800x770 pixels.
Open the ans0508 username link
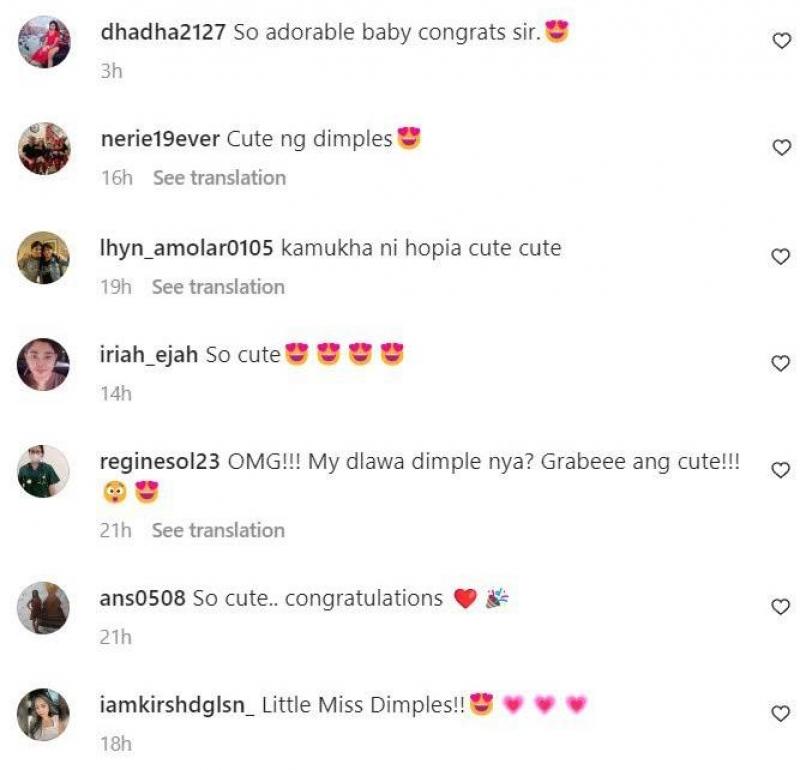tap(142, 598)
